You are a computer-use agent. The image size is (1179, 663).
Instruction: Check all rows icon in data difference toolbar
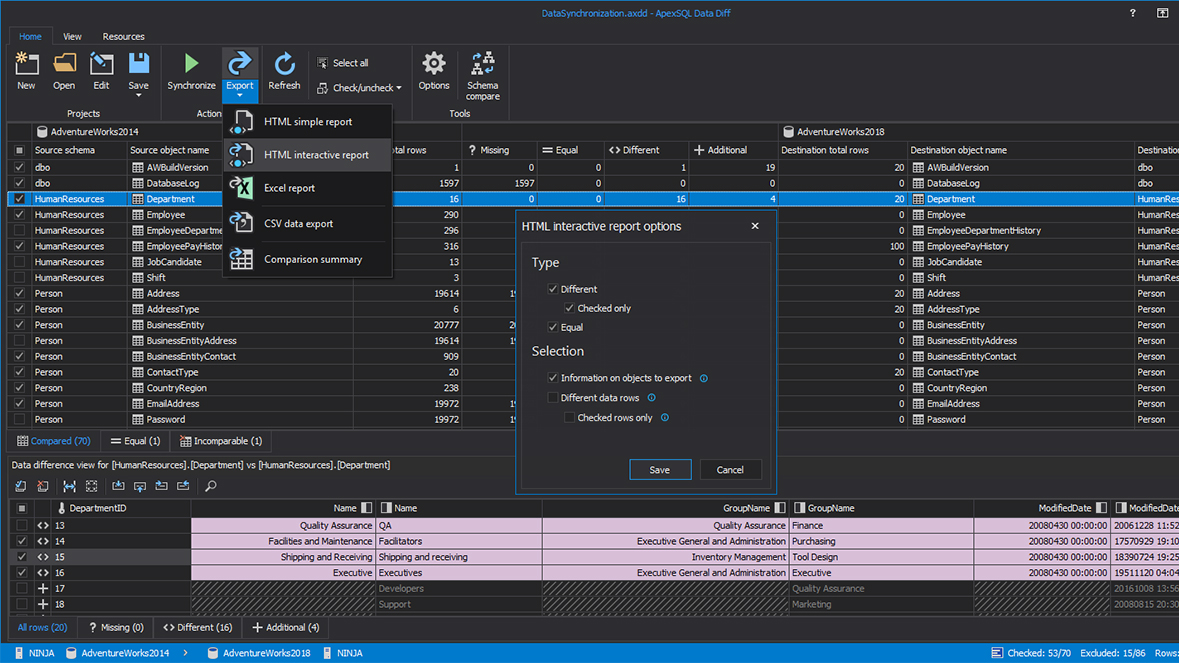coord(21,486)
